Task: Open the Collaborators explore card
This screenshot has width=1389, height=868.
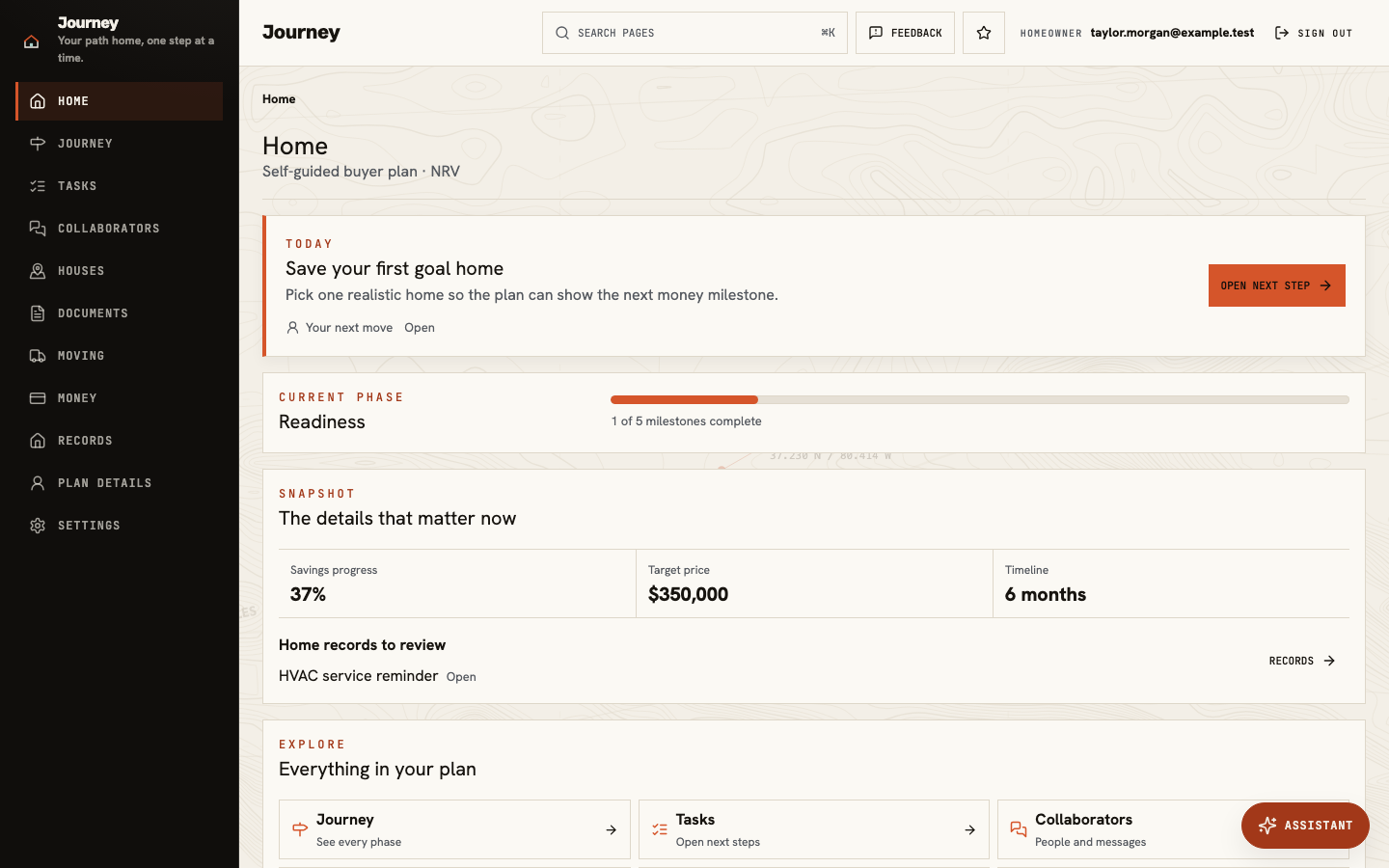Action: tap(1173, 829)
